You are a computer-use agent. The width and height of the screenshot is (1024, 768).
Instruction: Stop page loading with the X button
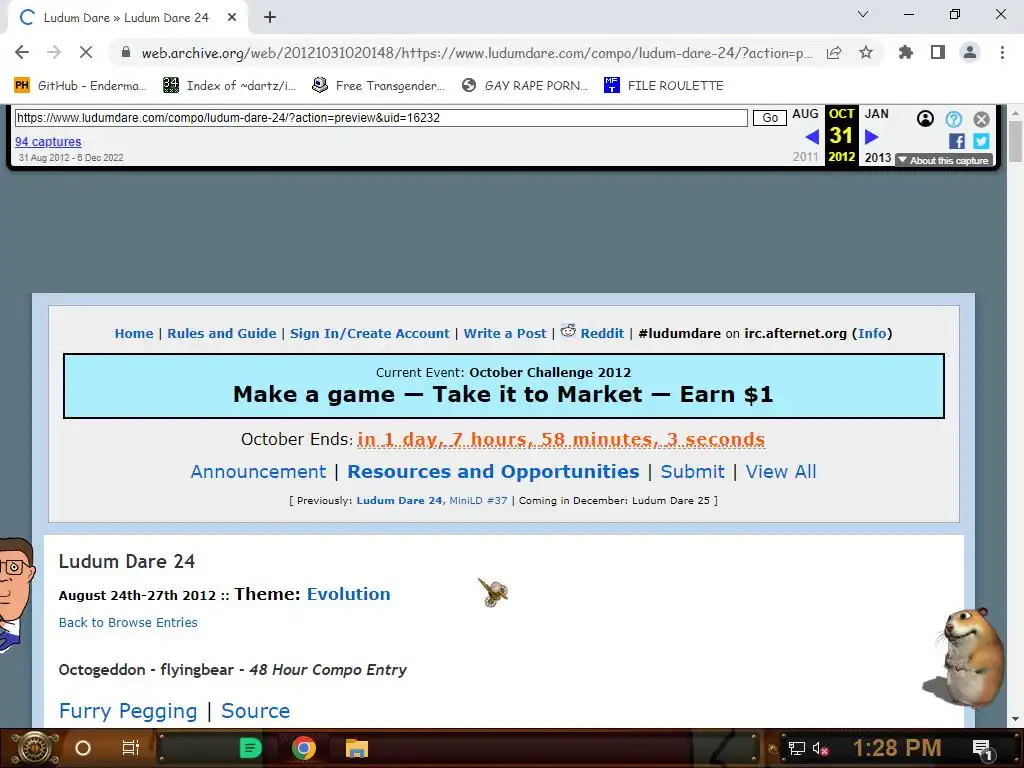tap(86, 52)
